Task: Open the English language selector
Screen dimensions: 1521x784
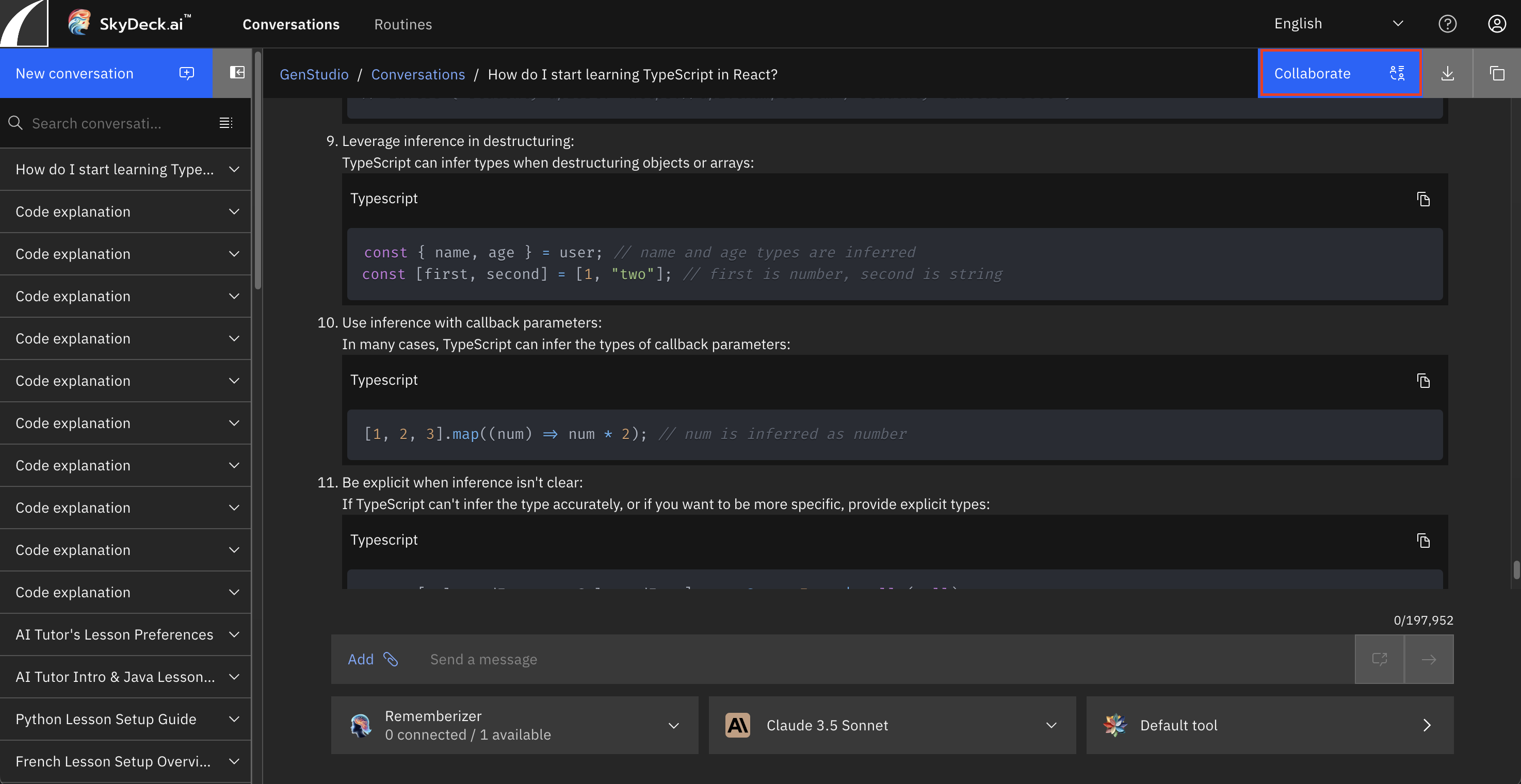Action: point(1338,24)
